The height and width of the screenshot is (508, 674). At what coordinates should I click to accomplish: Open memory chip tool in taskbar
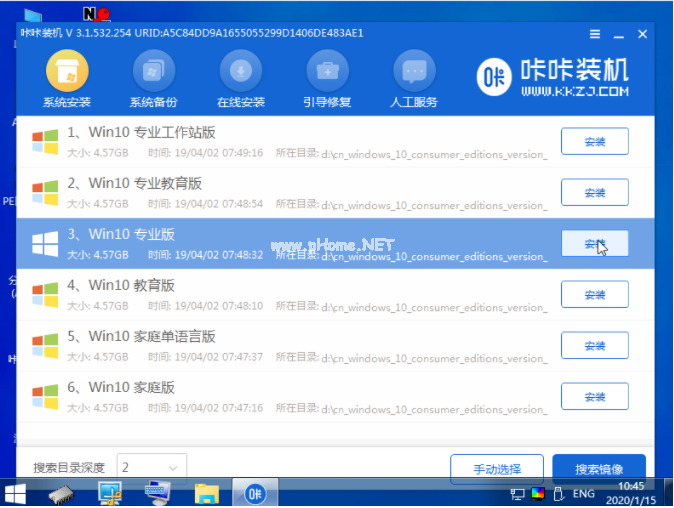coord(61,494)
